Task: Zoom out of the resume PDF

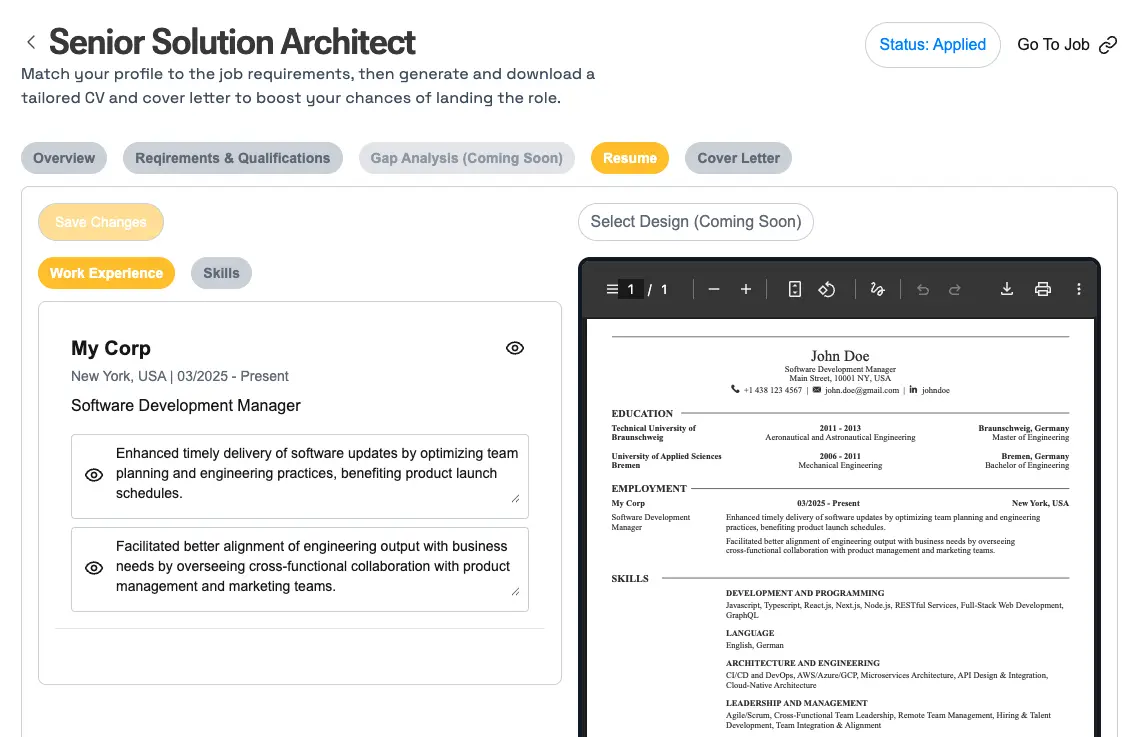Action: 714,289
